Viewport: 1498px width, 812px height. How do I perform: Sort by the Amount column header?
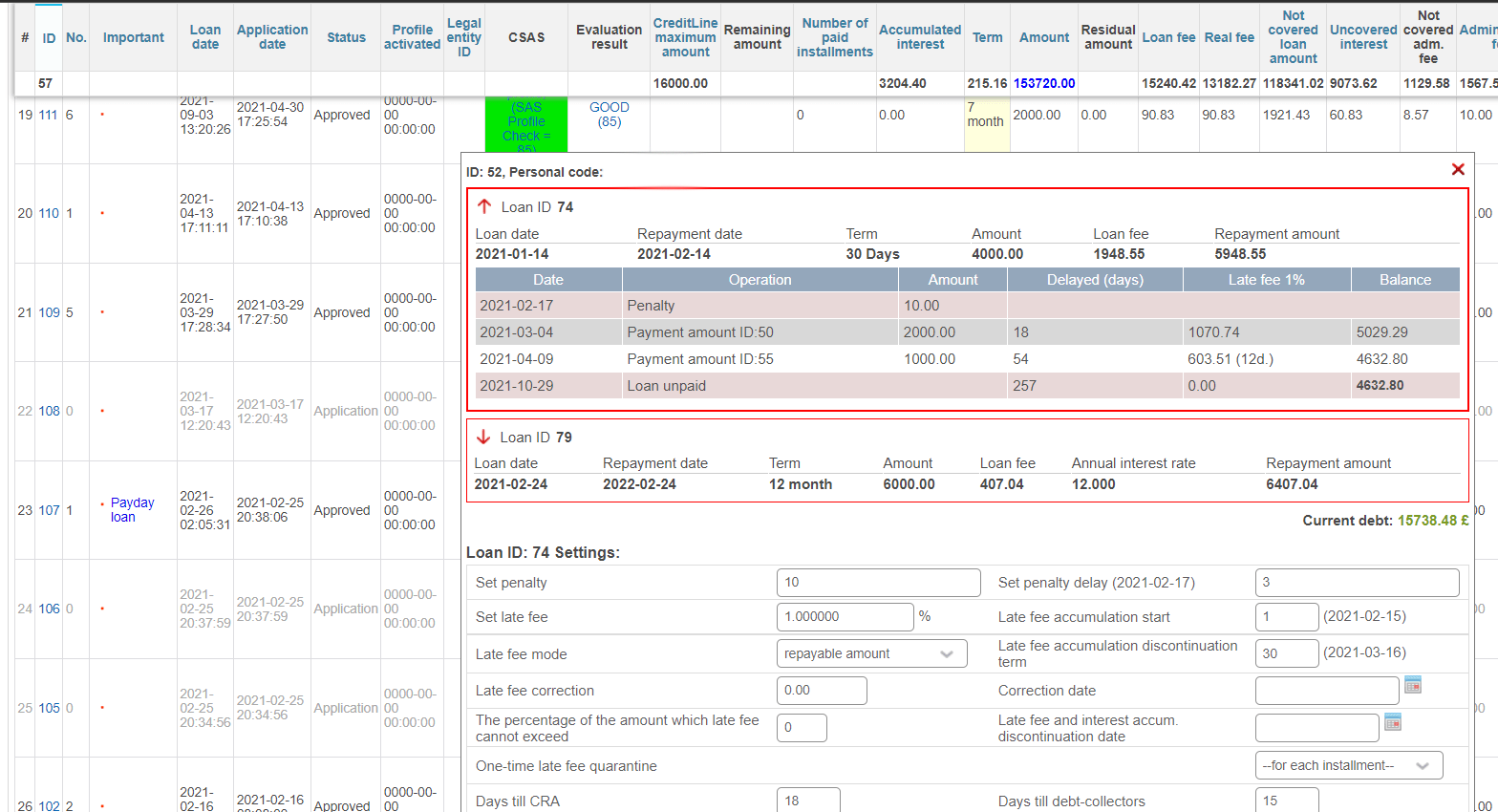pyautogui.click(x=1043, y=37)
